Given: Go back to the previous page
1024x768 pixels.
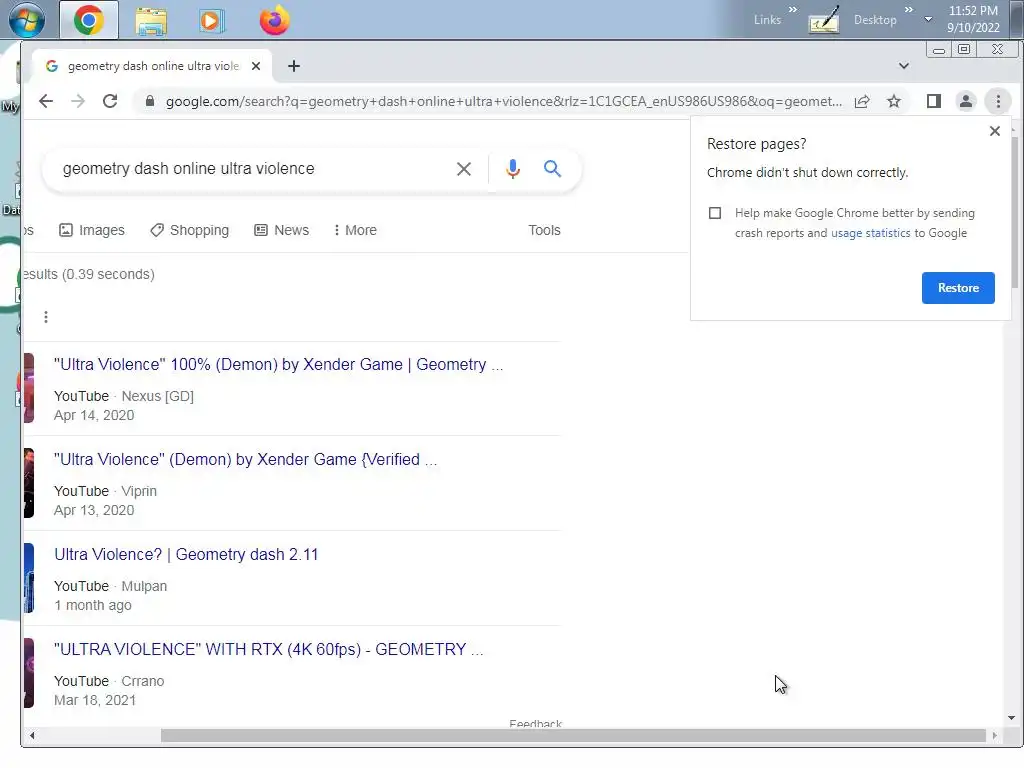Looking at the screenshot, I should point(46,101).
